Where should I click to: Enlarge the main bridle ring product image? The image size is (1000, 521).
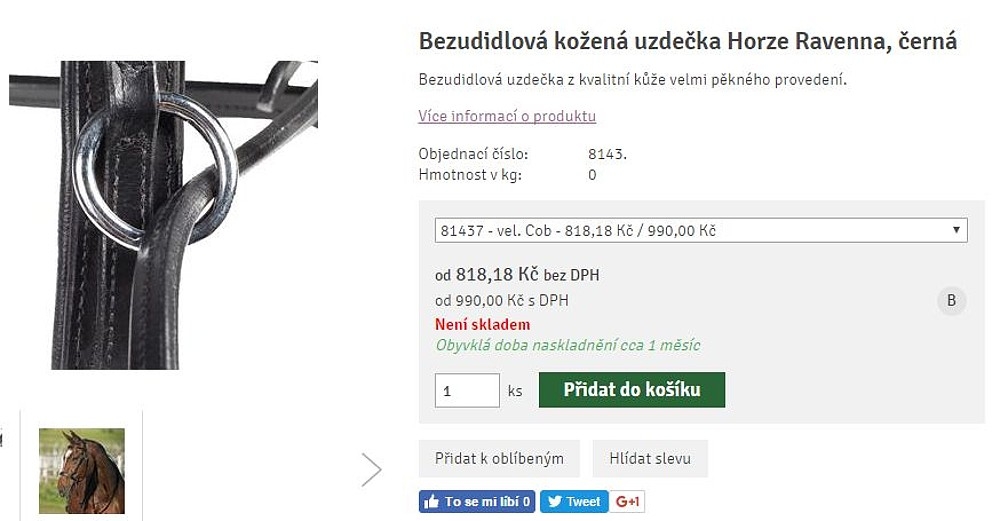pyautogui.click(x=163, y=215)
